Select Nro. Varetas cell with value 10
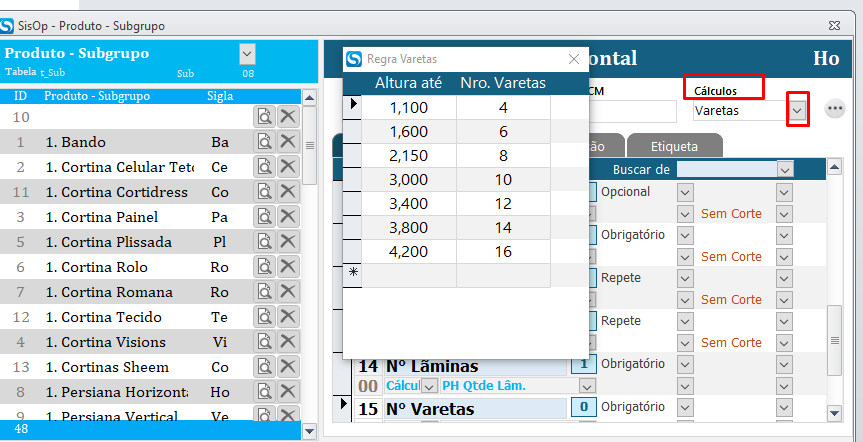Viewport: 863px width, 442px height. [x=503, y=179]
